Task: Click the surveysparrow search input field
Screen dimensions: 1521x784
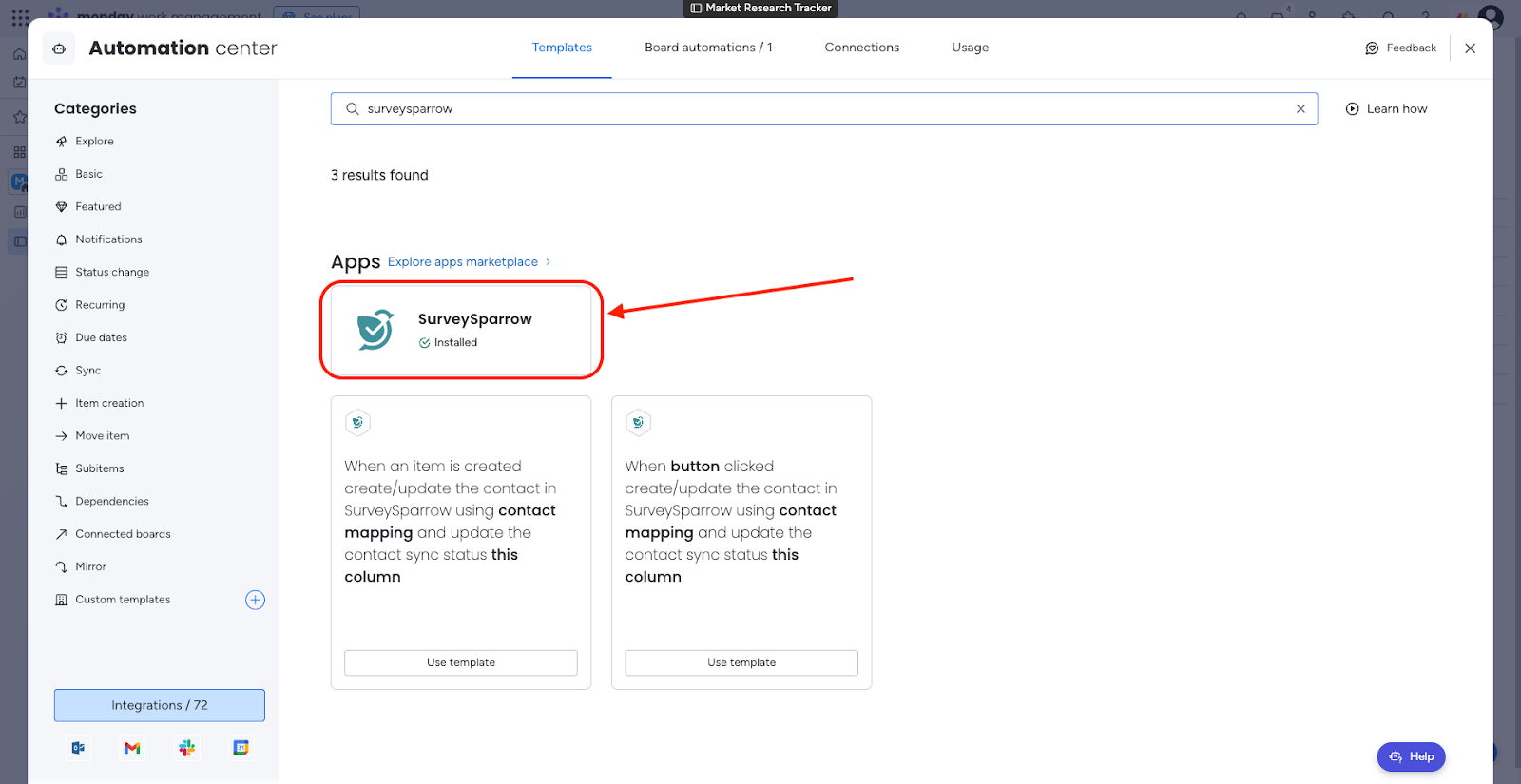Action: click(818, 109)
